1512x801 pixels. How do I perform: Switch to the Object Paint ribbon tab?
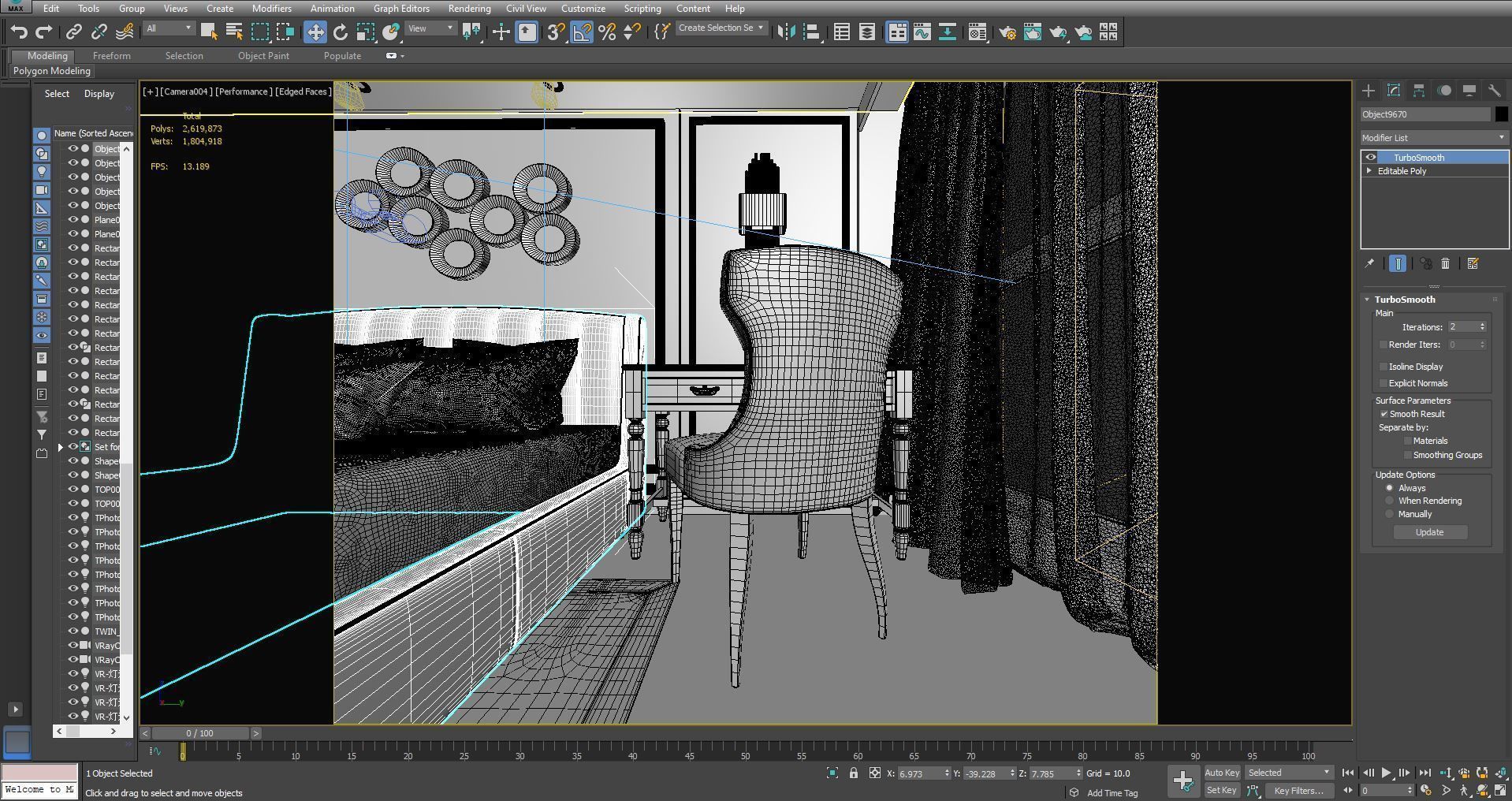(263, 56)
